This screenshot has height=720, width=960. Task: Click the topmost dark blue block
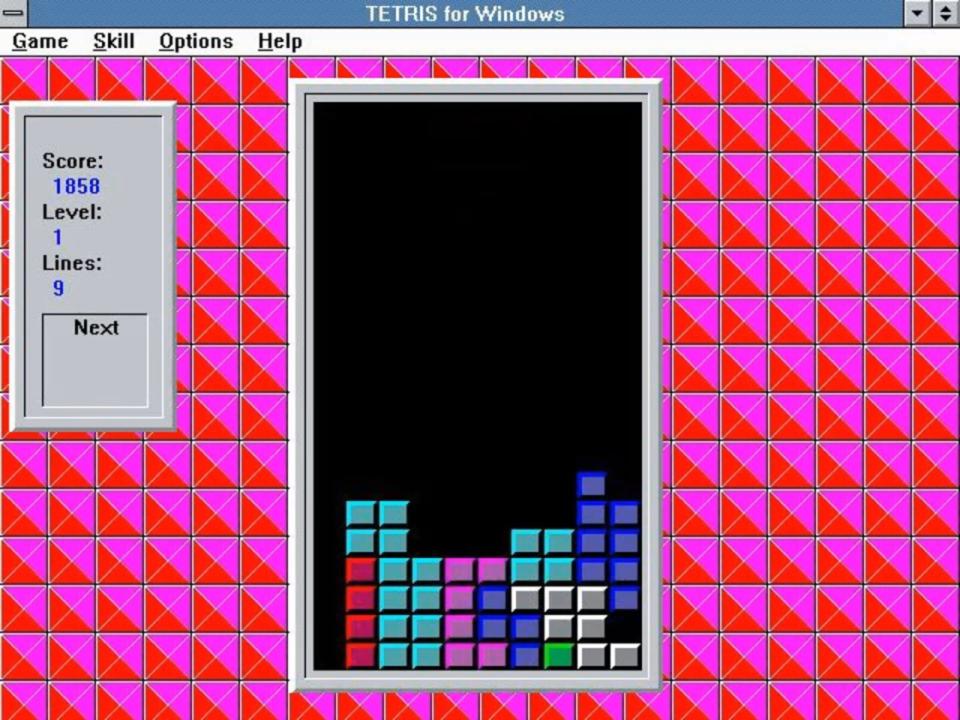pos(592,485)
